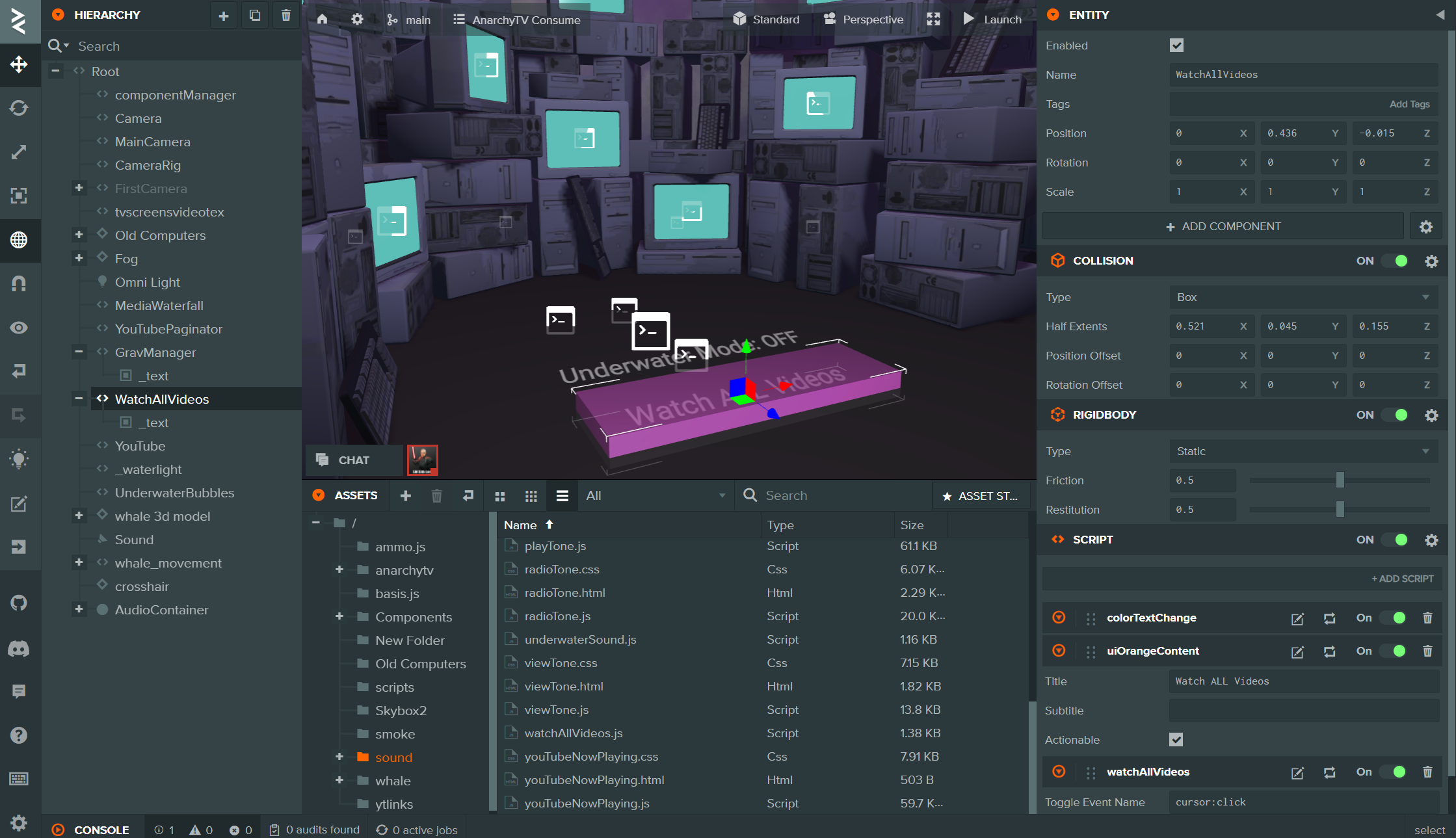Screen dimensions: 1456x838
Task: Open the code editor icon
Action: (19, 503)
